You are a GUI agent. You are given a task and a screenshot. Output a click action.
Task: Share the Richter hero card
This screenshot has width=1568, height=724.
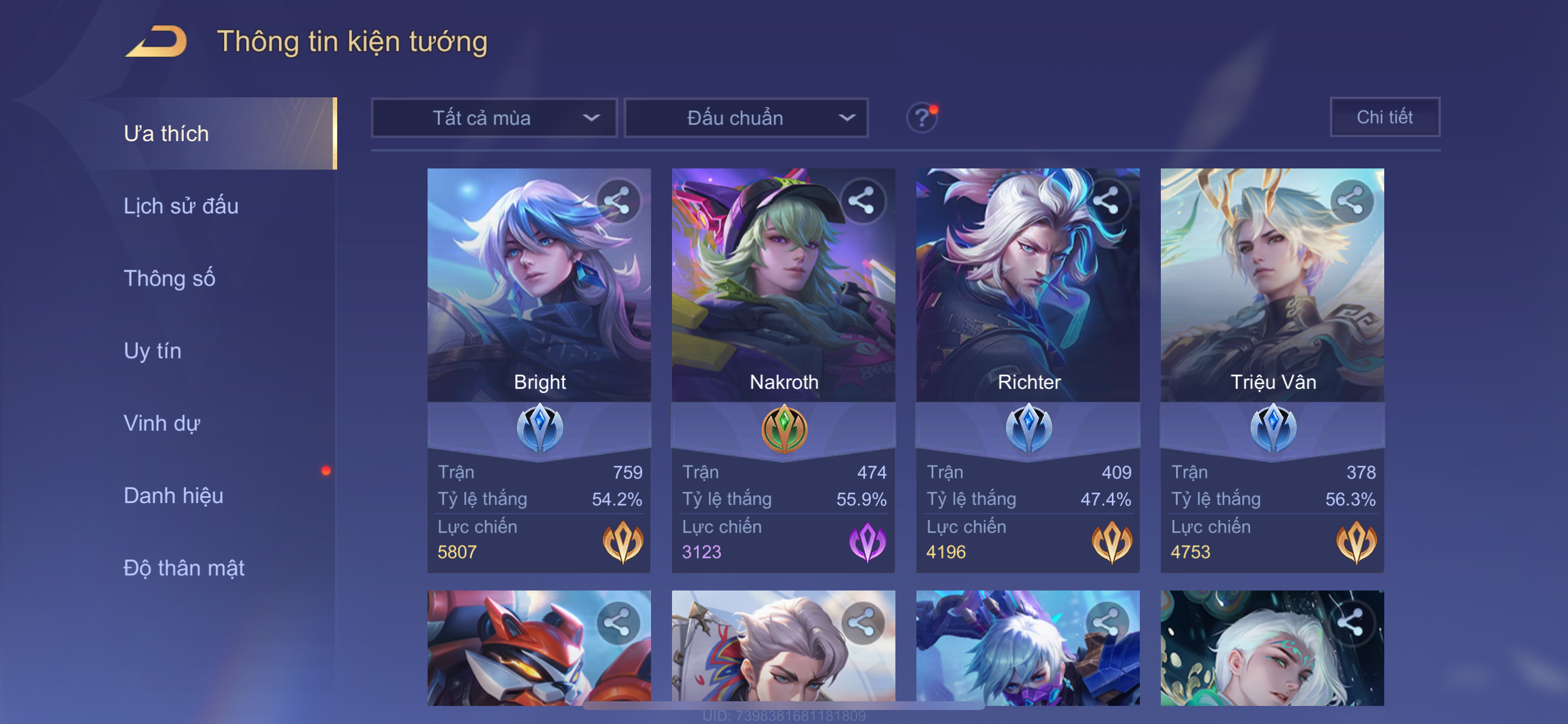[1107, 201]
